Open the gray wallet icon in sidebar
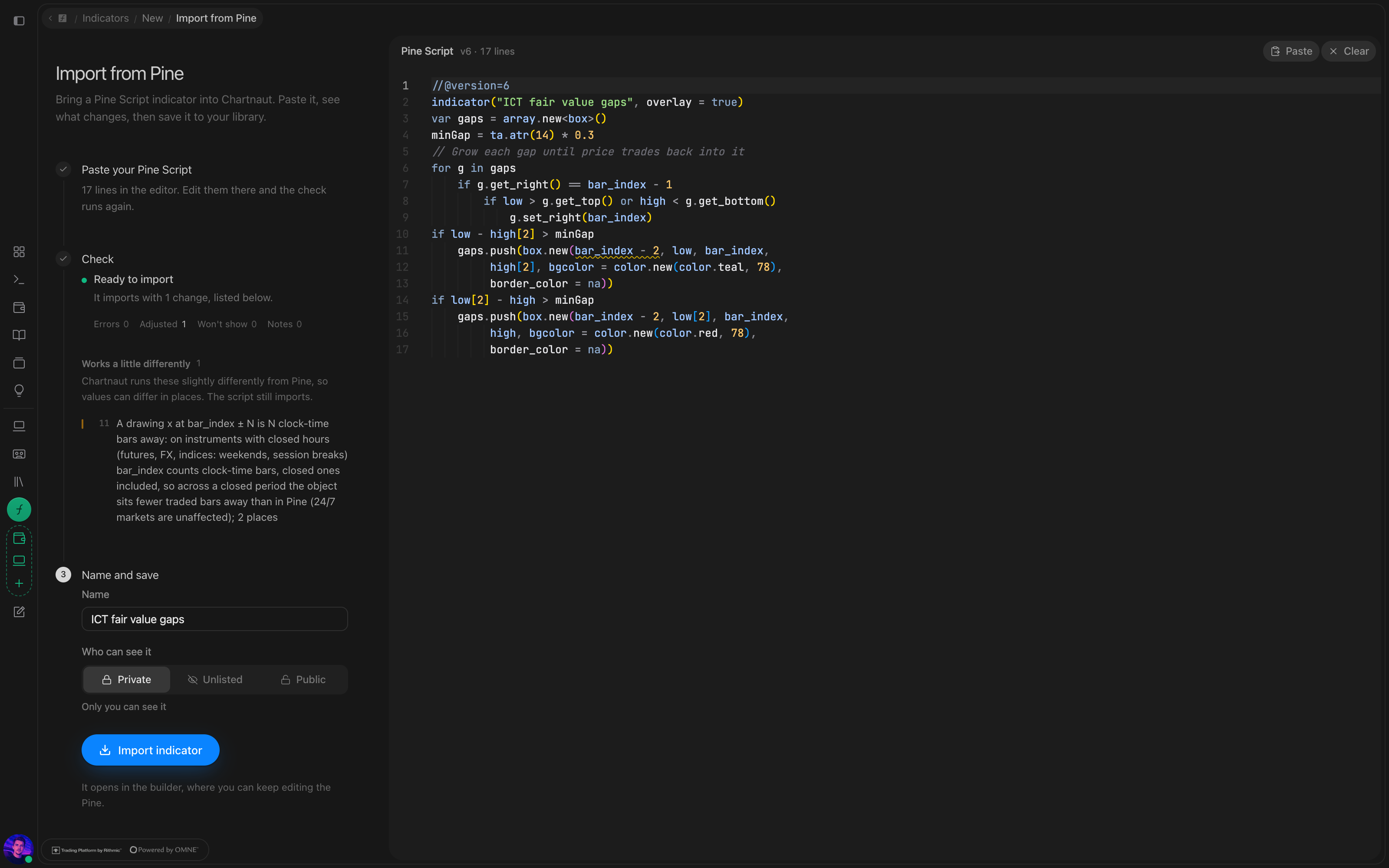This screenshot has width=1389, height=868. tap(19, 308)
